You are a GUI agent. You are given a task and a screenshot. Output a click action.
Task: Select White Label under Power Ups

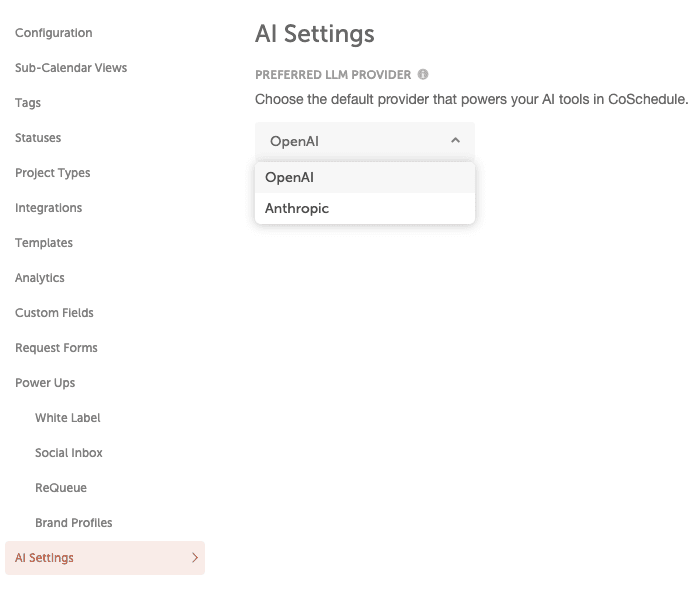click(68, 418)
